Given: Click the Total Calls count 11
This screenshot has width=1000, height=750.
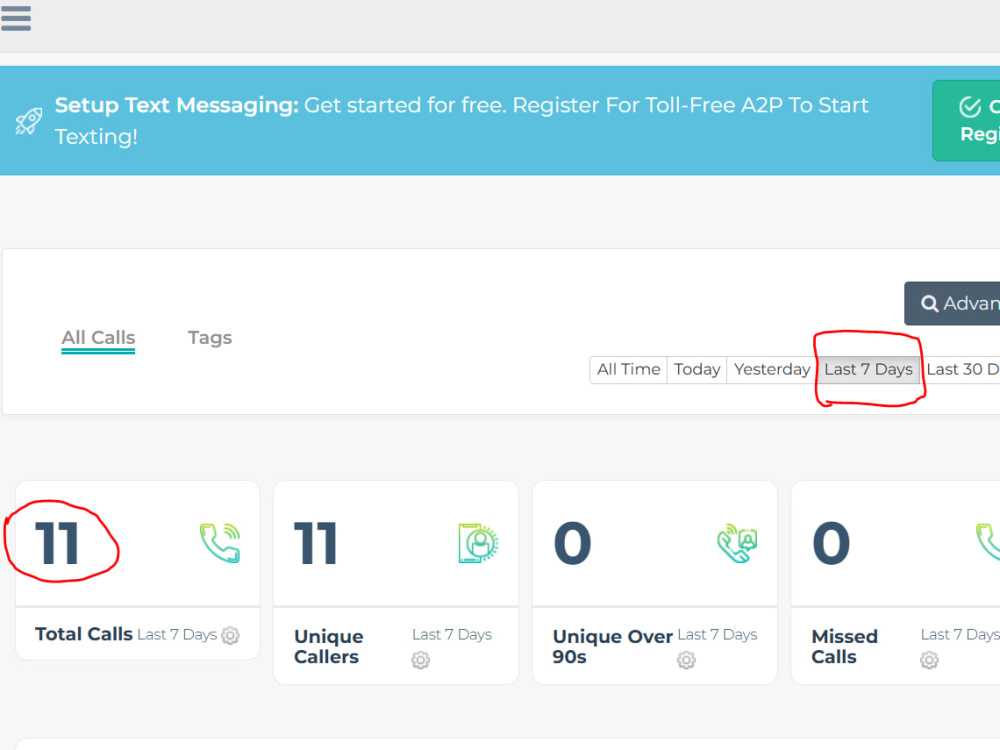Looking at the screenshot, I should [x=57, y=543].
